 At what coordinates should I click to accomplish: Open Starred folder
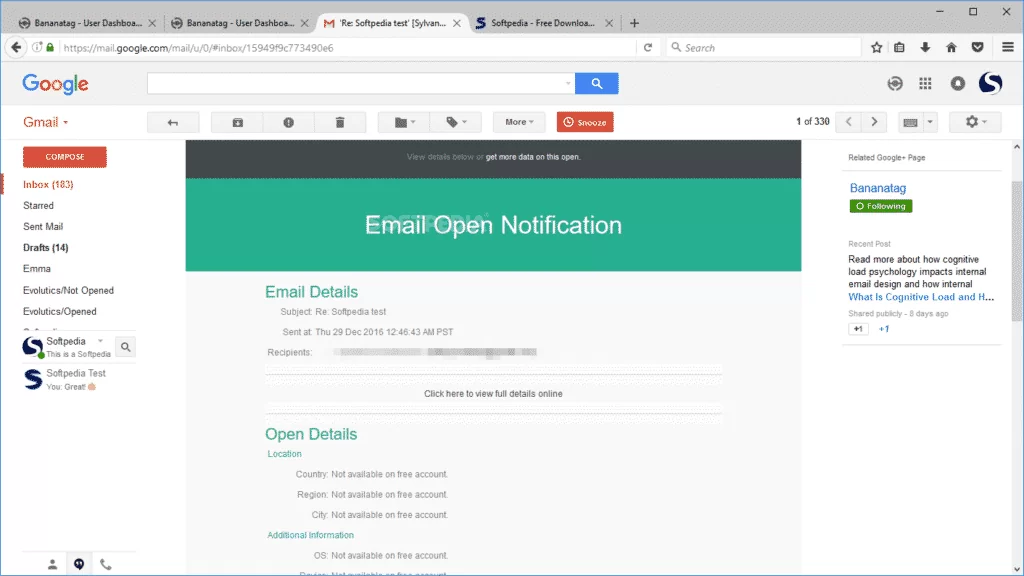point(39,206)
